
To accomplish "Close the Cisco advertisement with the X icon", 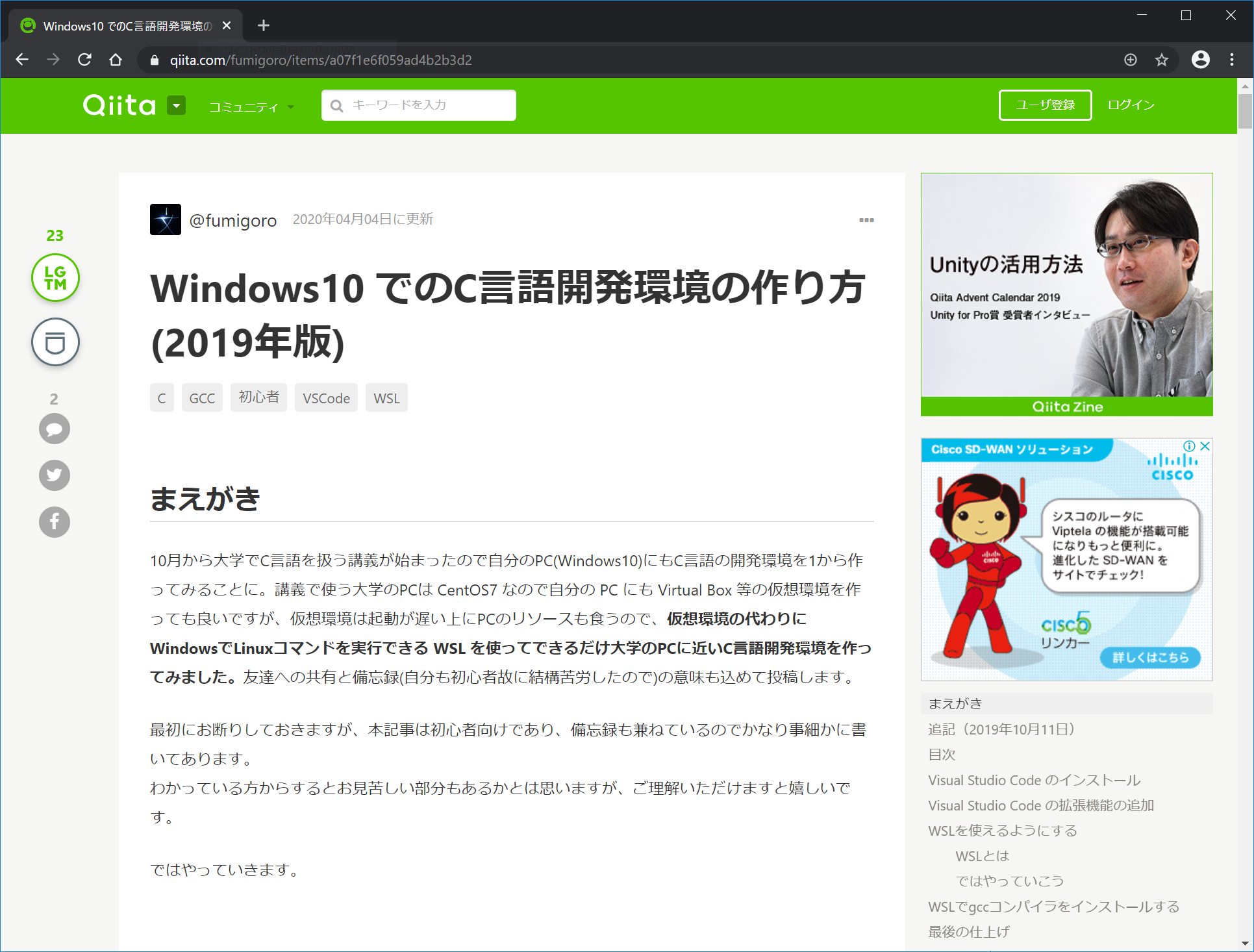I will tap(1205, 446).
